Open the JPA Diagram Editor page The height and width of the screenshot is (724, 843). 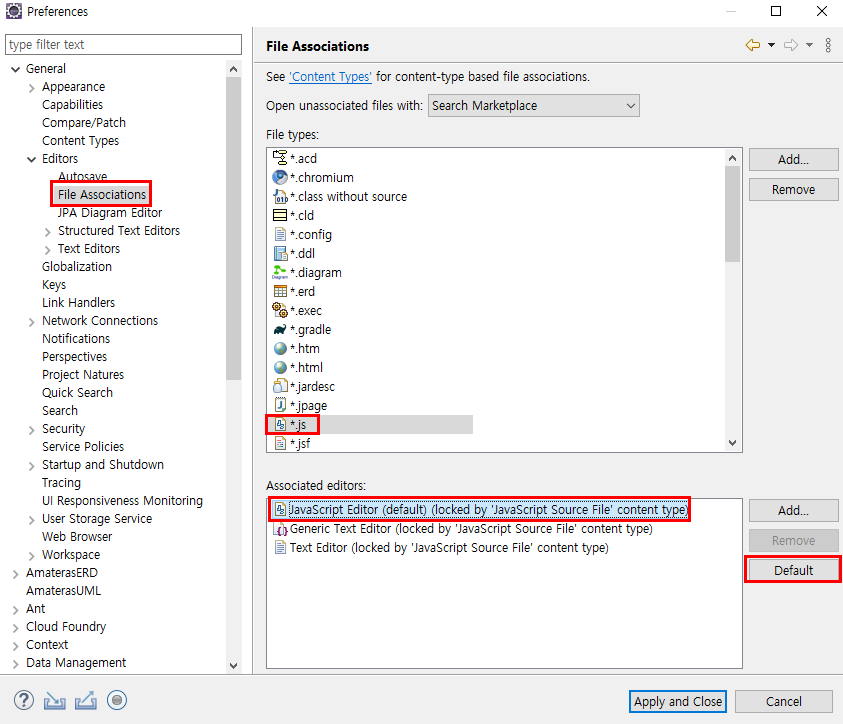coord(110,213)
